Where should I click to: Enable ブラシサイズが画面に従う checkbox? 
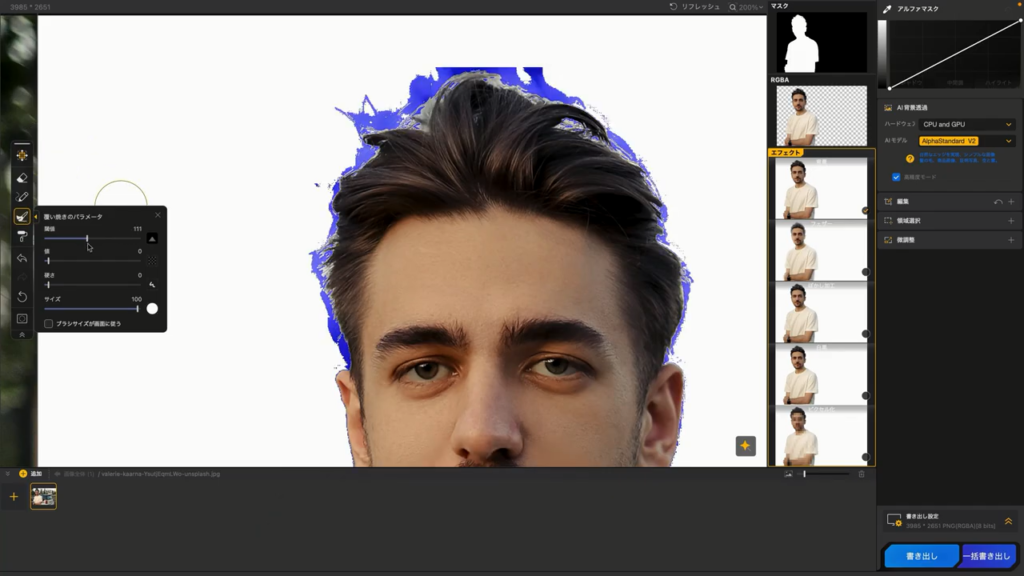pyautogui.click(x=49, y=324)
